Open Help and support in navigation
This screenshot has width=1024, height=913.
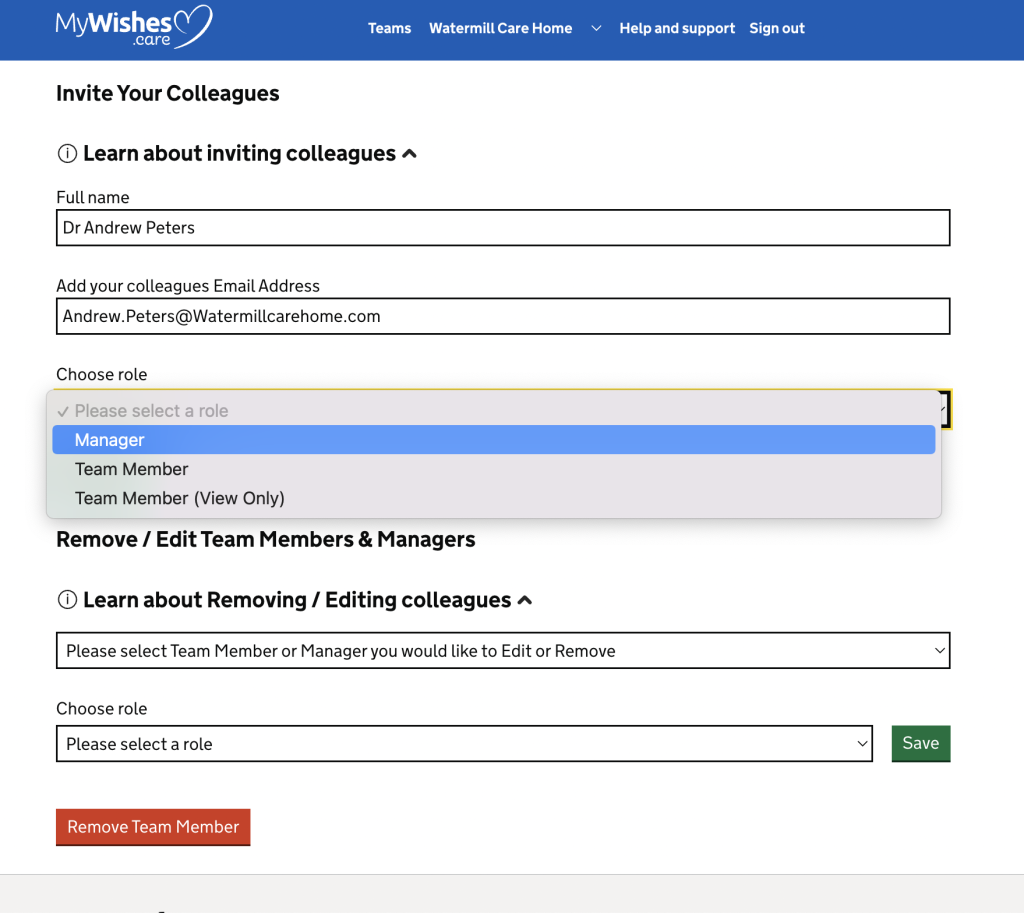click(677, 29)
